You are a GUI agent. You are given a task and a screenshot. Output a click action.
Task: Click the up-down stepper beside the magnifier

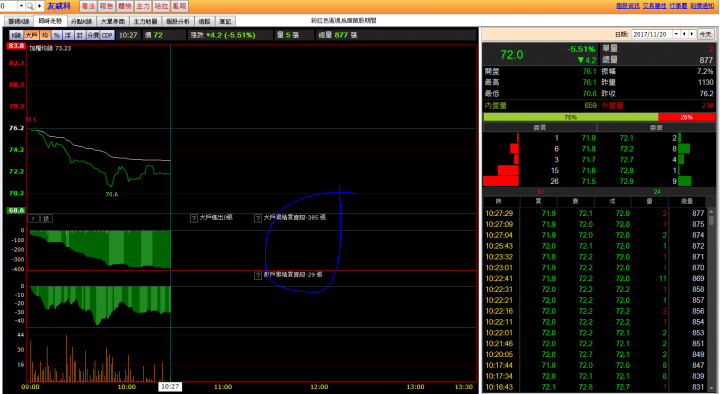(39, 6)
